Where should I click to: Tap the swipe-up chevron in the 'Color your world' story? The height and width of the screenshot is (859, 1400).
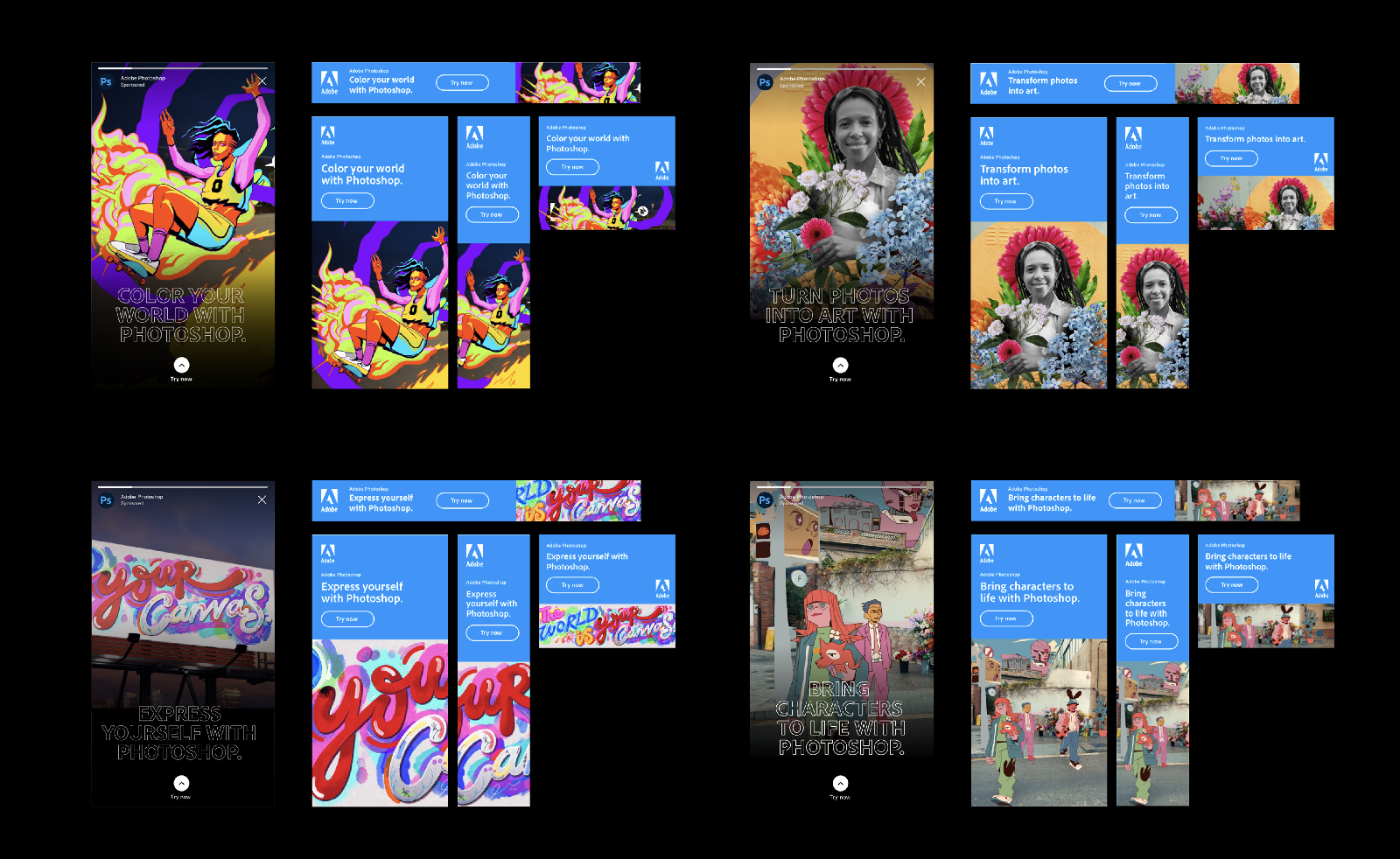[181, 365]
